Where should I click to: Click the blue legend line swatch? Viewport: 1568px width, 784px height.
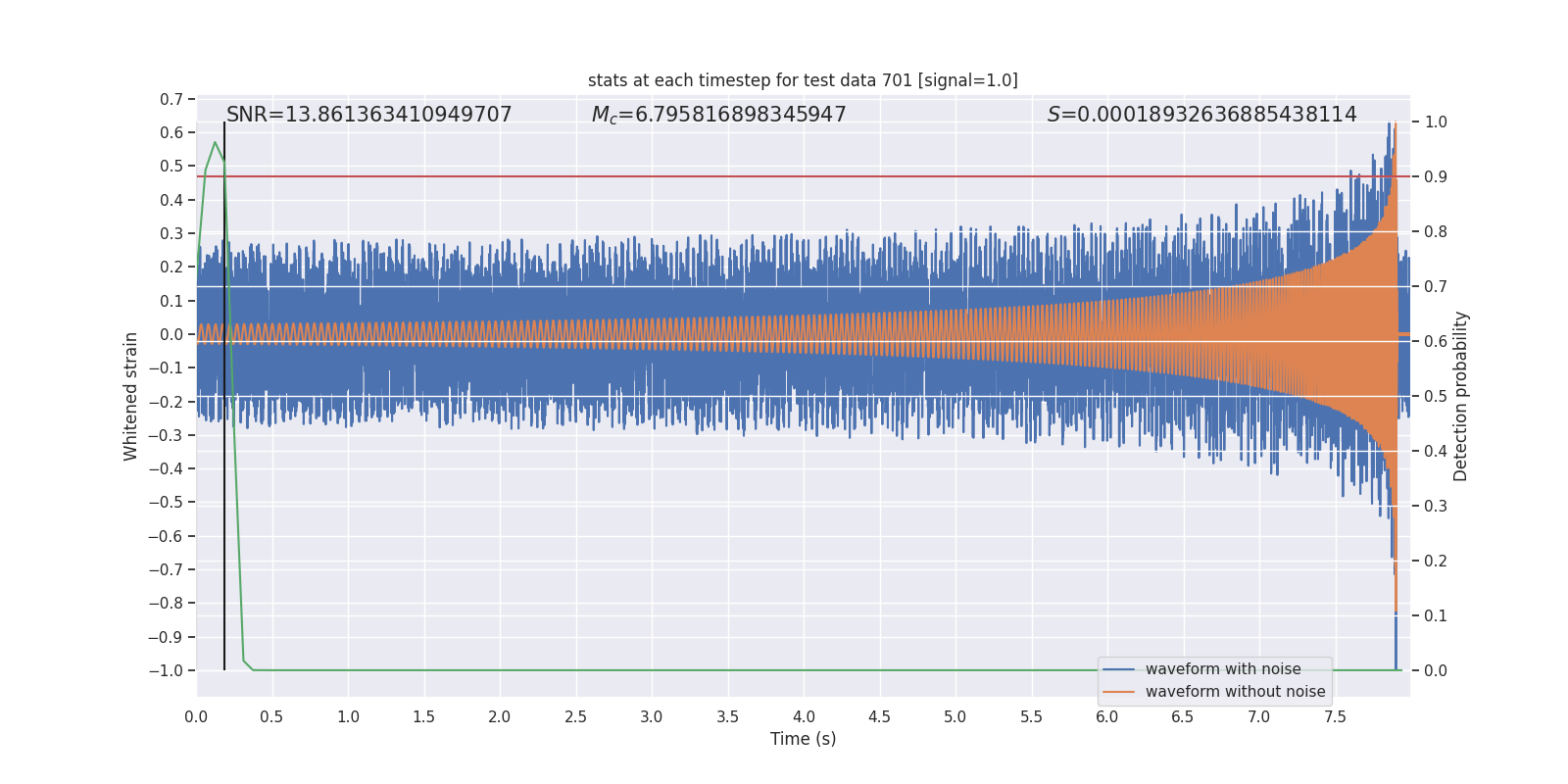[1119, 669]
